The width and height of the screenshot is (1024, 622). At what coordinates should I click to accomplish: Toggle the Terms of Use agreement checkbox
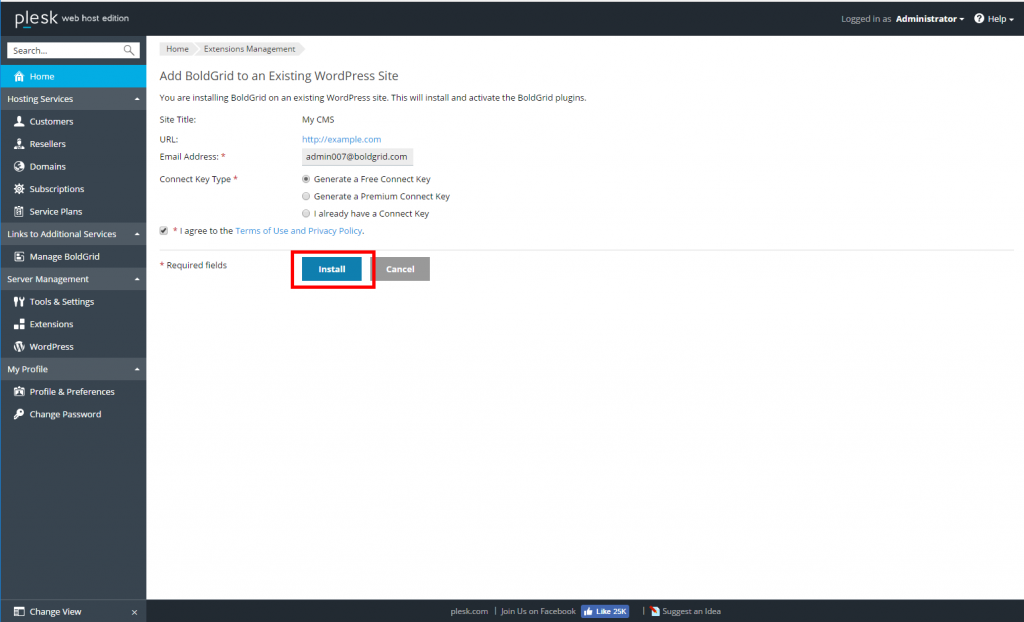[163, 231]
